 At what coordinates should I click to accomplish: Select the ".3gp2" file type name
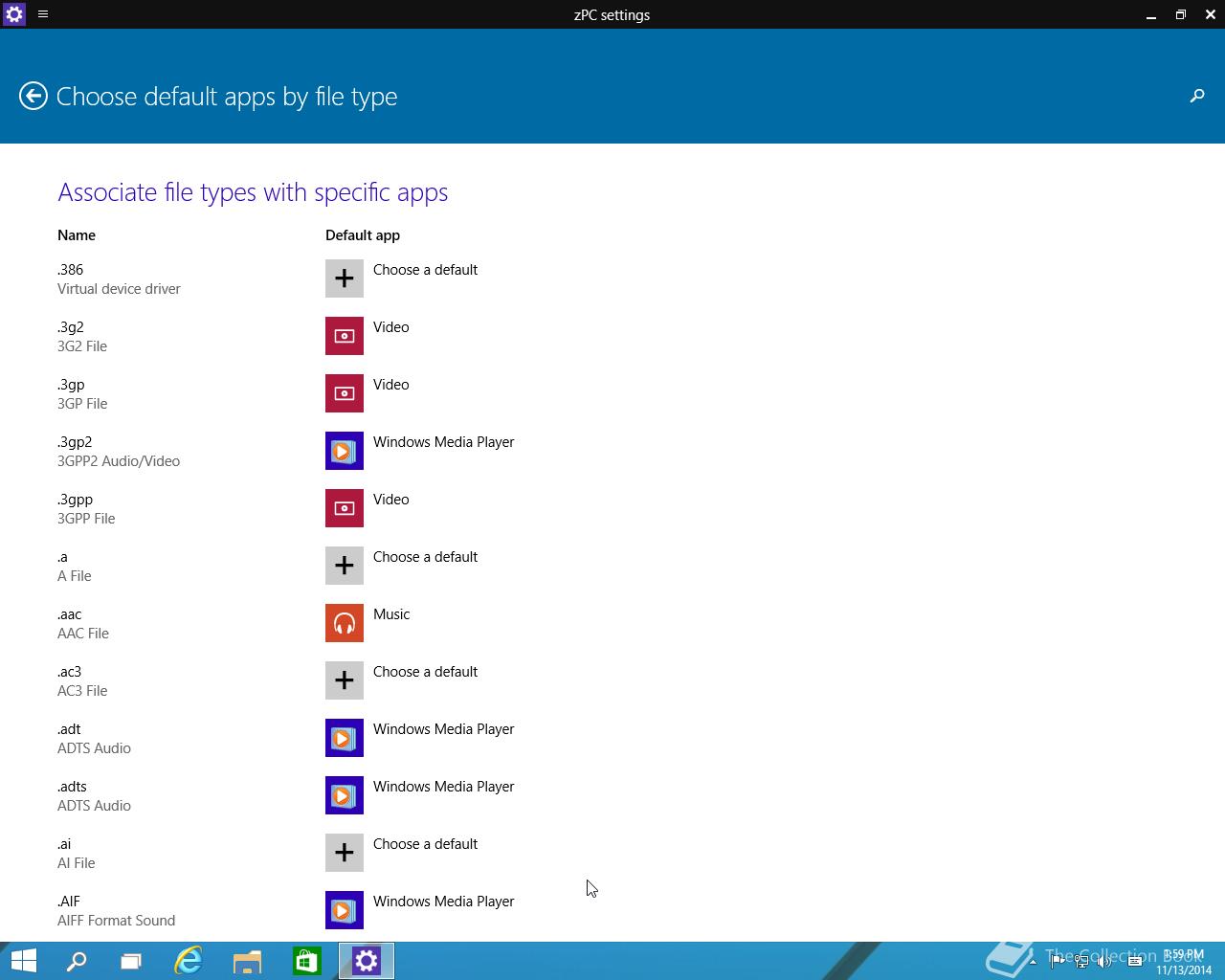[75, 442]
